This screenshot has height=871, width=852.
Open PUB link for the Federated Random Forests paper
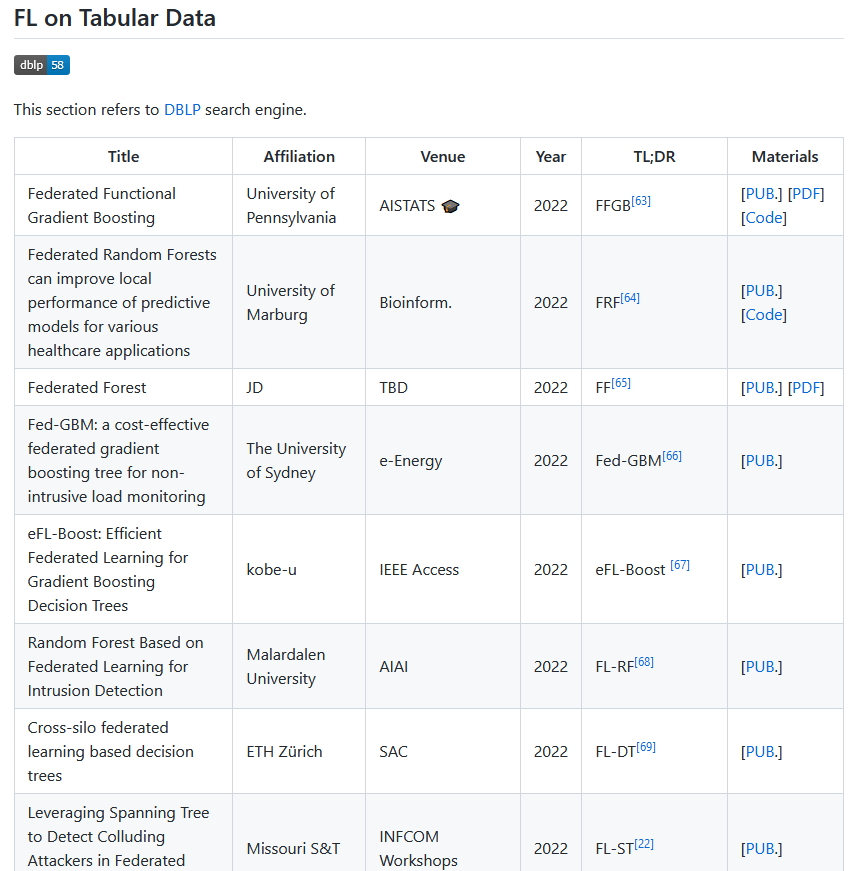tap(761, 291)
